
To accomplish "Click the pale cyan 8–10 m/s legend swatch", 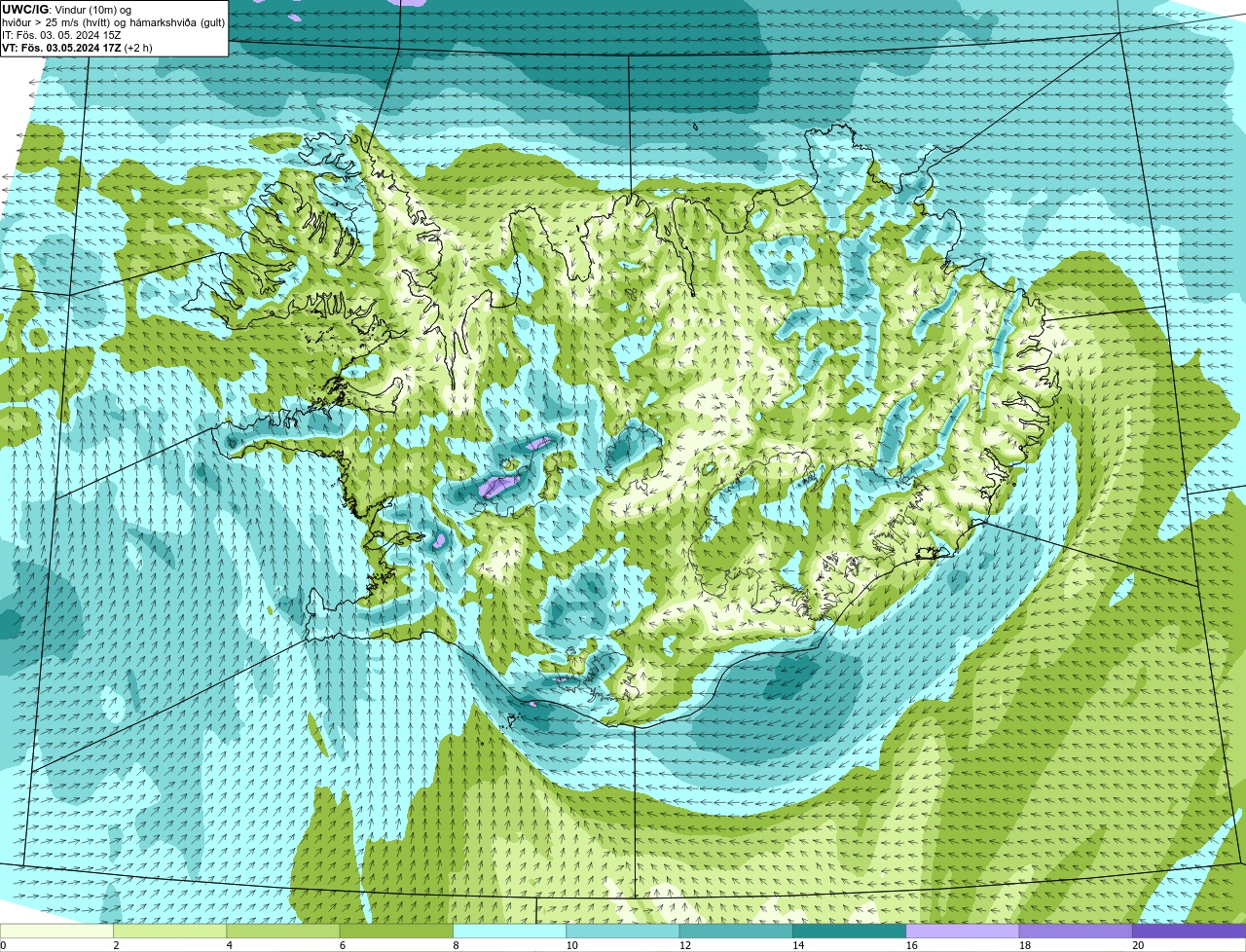I will click(510, 932).
